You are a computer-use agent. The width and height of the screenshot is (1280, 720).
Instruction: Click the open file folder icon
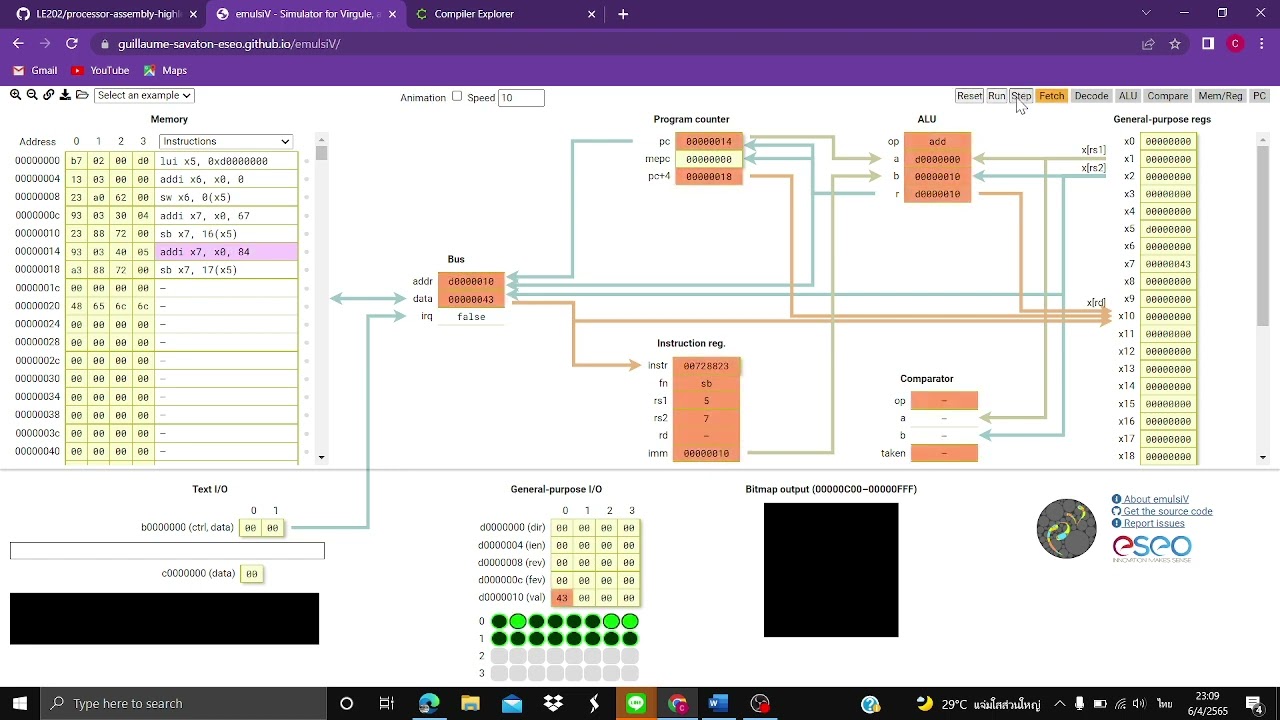[82, 95]
